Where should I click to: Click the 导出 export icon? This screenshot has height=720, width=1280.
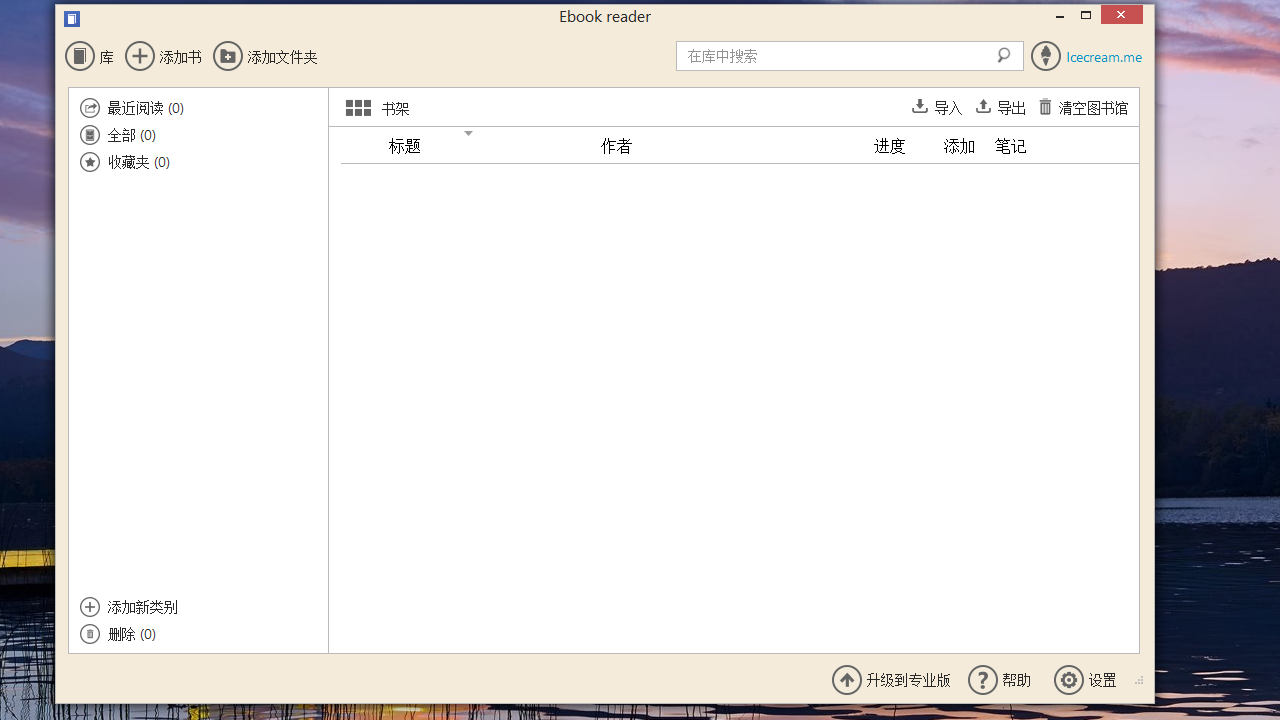[982, 106]
